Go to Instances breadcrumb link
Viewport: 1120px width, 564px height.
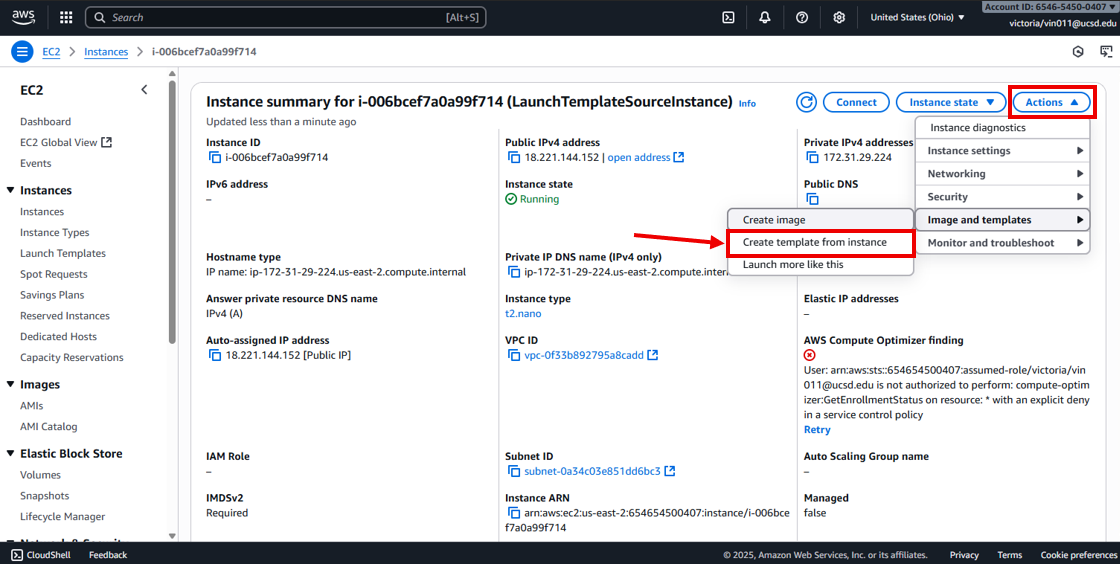click(106, 51)
